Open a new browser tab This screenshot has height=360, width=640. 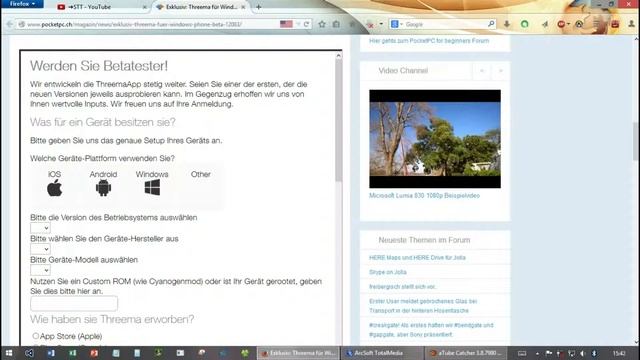coord(258,7)
